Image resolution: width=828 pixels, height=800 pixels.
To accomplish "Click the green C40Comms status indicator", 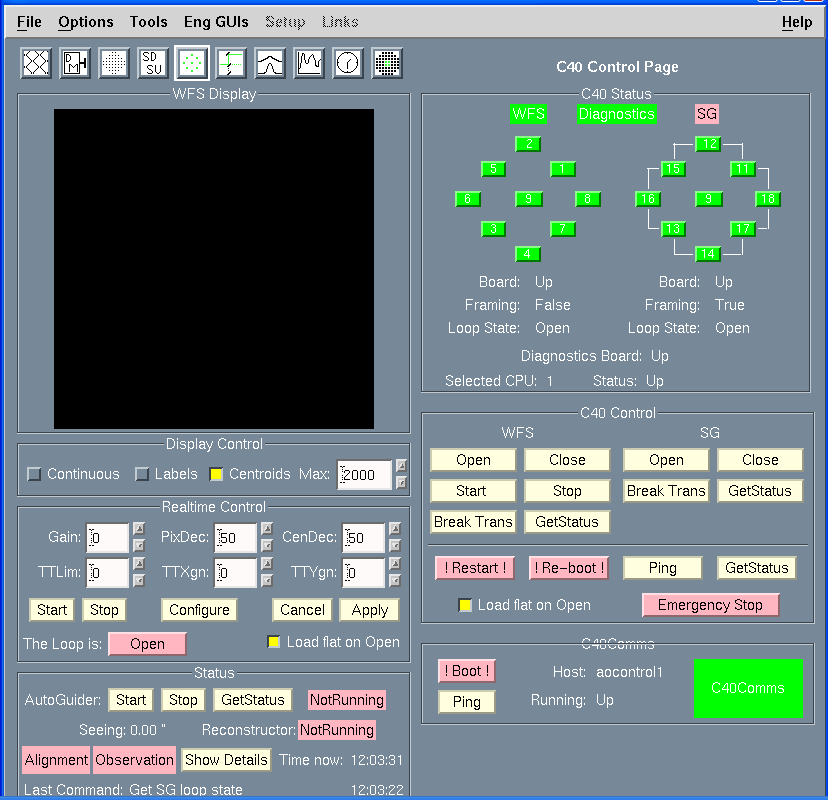I will [748, 688].
